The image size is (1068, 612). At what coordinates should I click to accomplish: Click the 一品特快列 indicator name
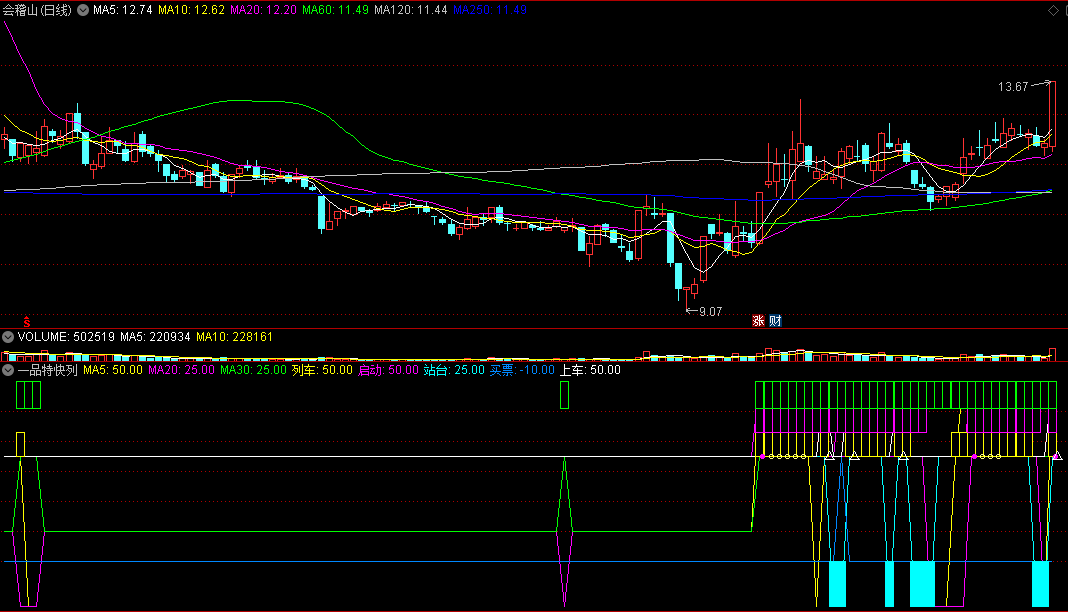tap(48, 370)
